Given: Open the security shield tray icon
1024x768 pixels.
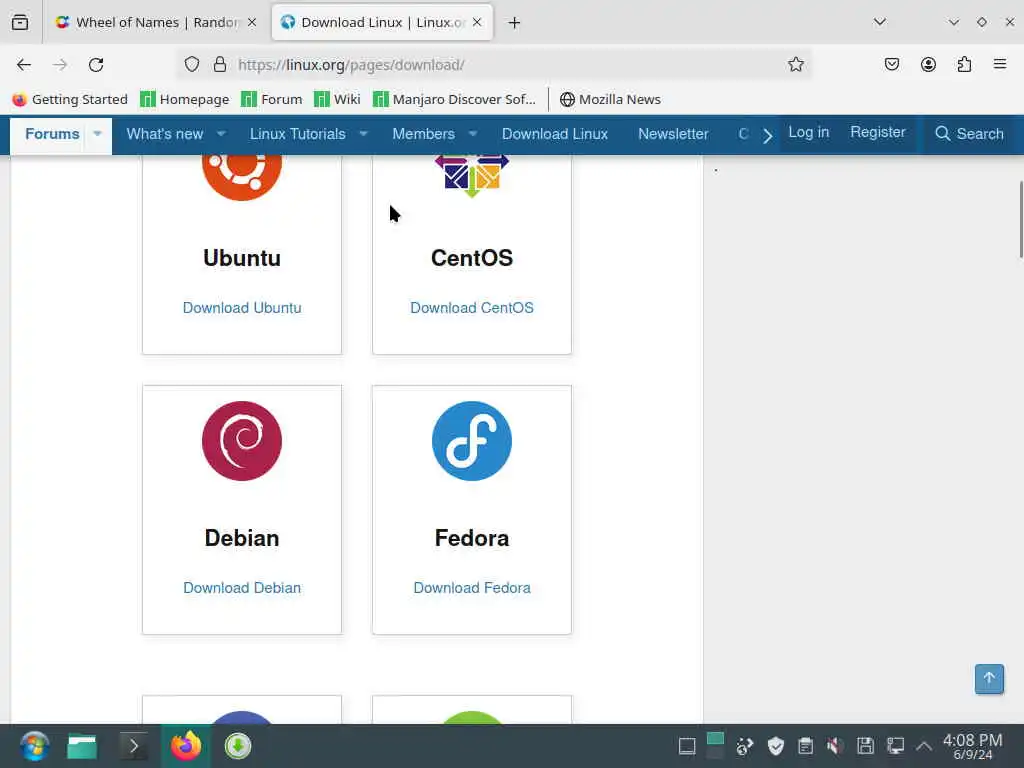Looking at the screenshot, I should tap(775, 746).
